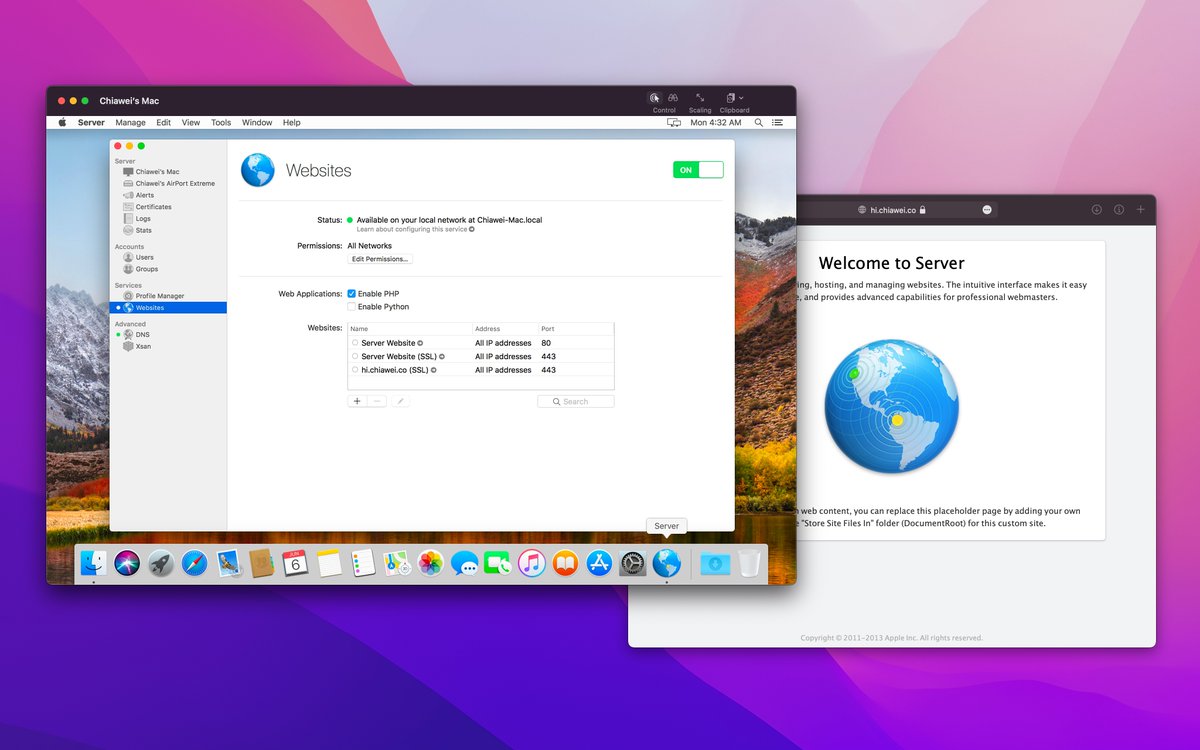Screen dimensions: 1200x750
Task: Open Mail stamp icon in the Dock
Action: click(228, 563)
